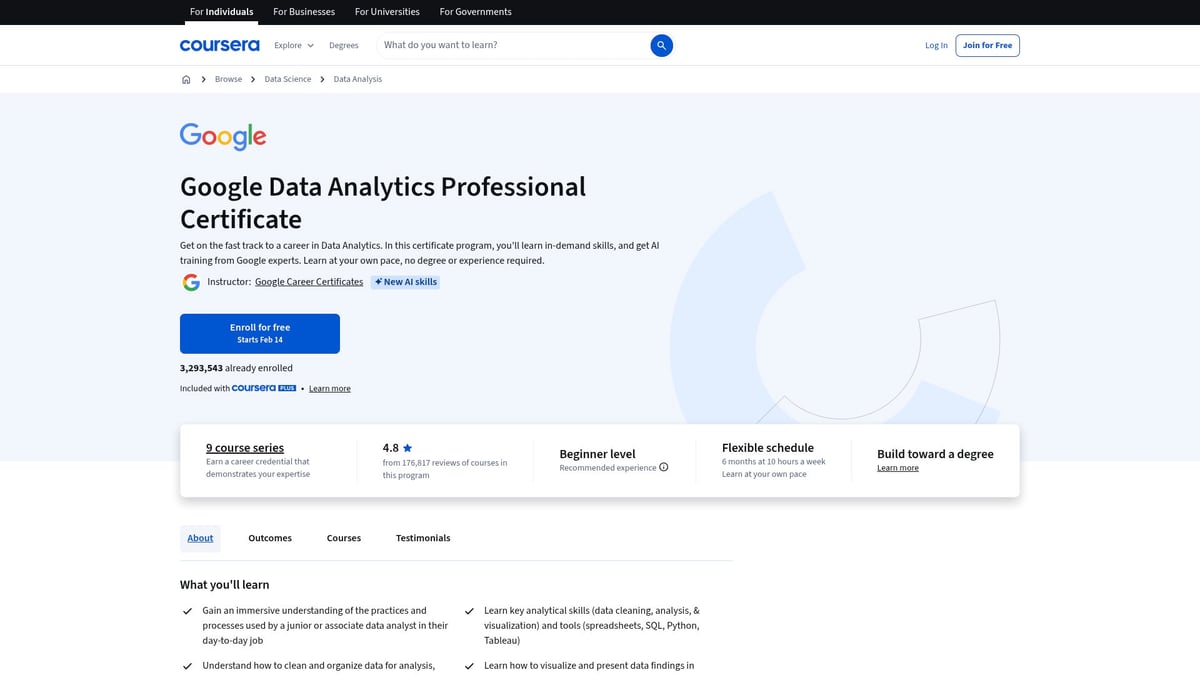Screen dimensions: 1200x675
Task: Click the Coursera logo
Action: (219, 45)
